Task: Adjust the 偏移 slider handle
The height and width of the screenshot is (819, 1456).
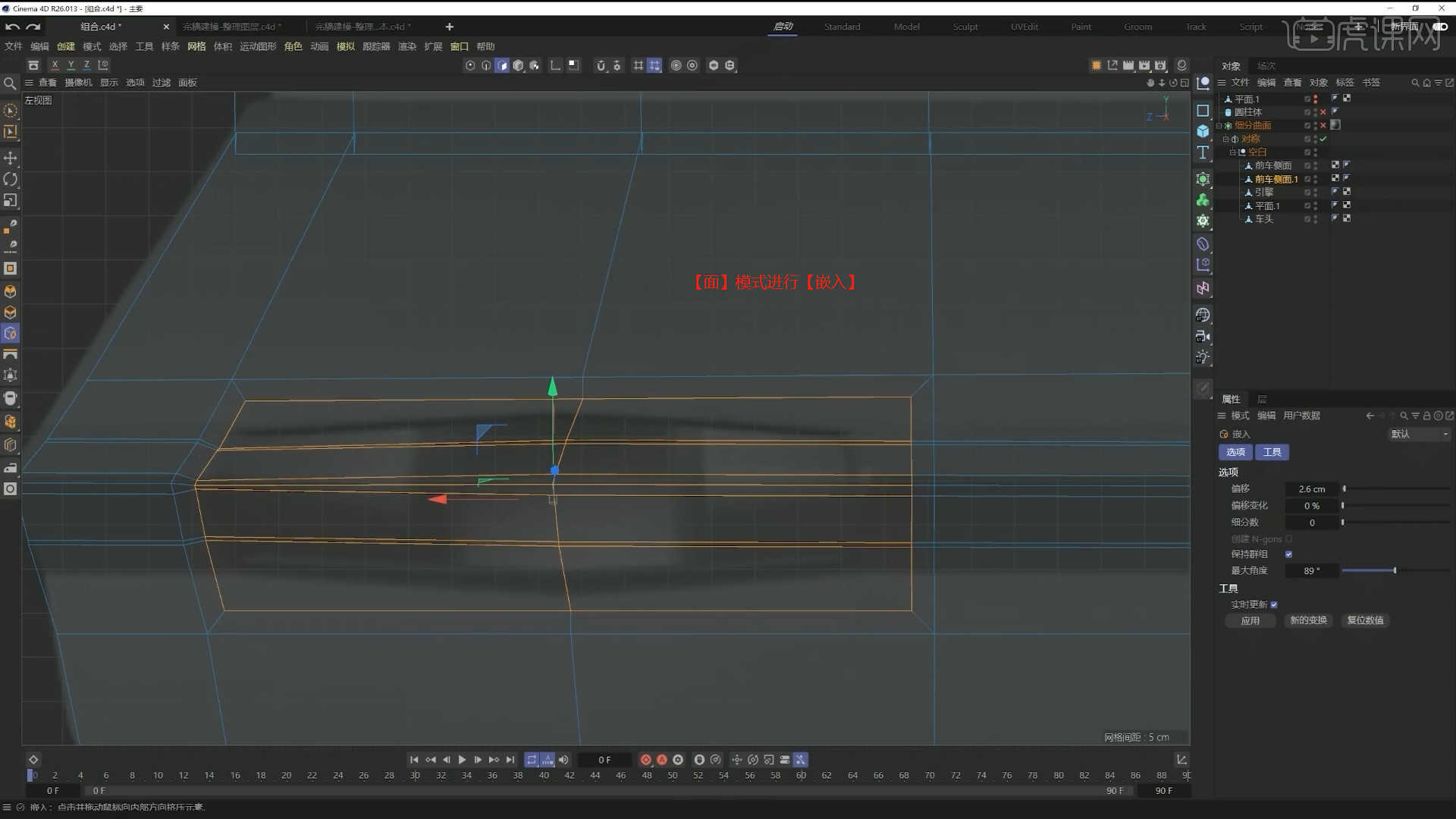Action: (1345, 489)
